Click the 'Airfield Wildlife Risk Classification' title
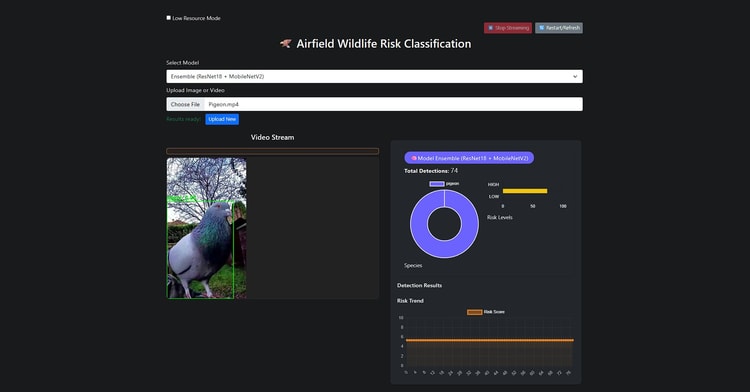 384,44
